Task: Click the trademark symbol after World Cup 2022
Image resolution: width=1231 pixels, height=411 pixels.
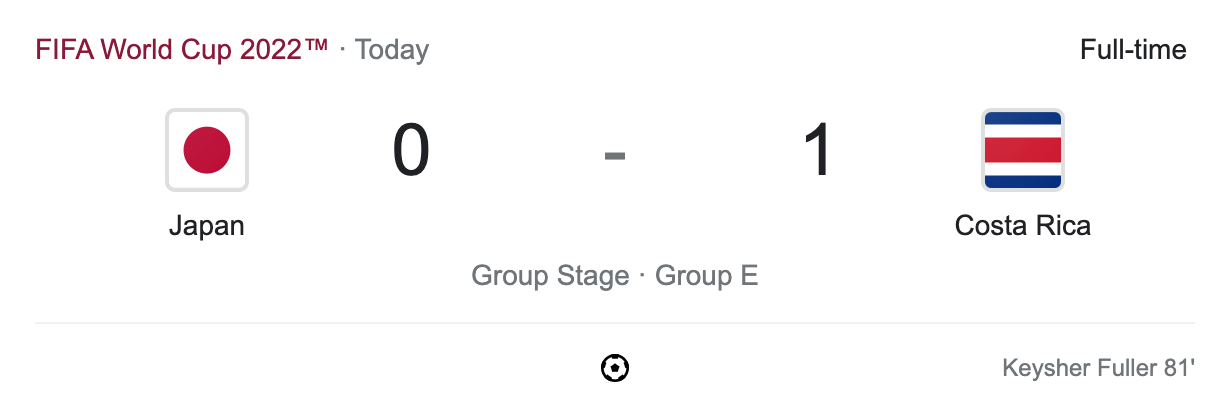Action: [x=318, y=46]
